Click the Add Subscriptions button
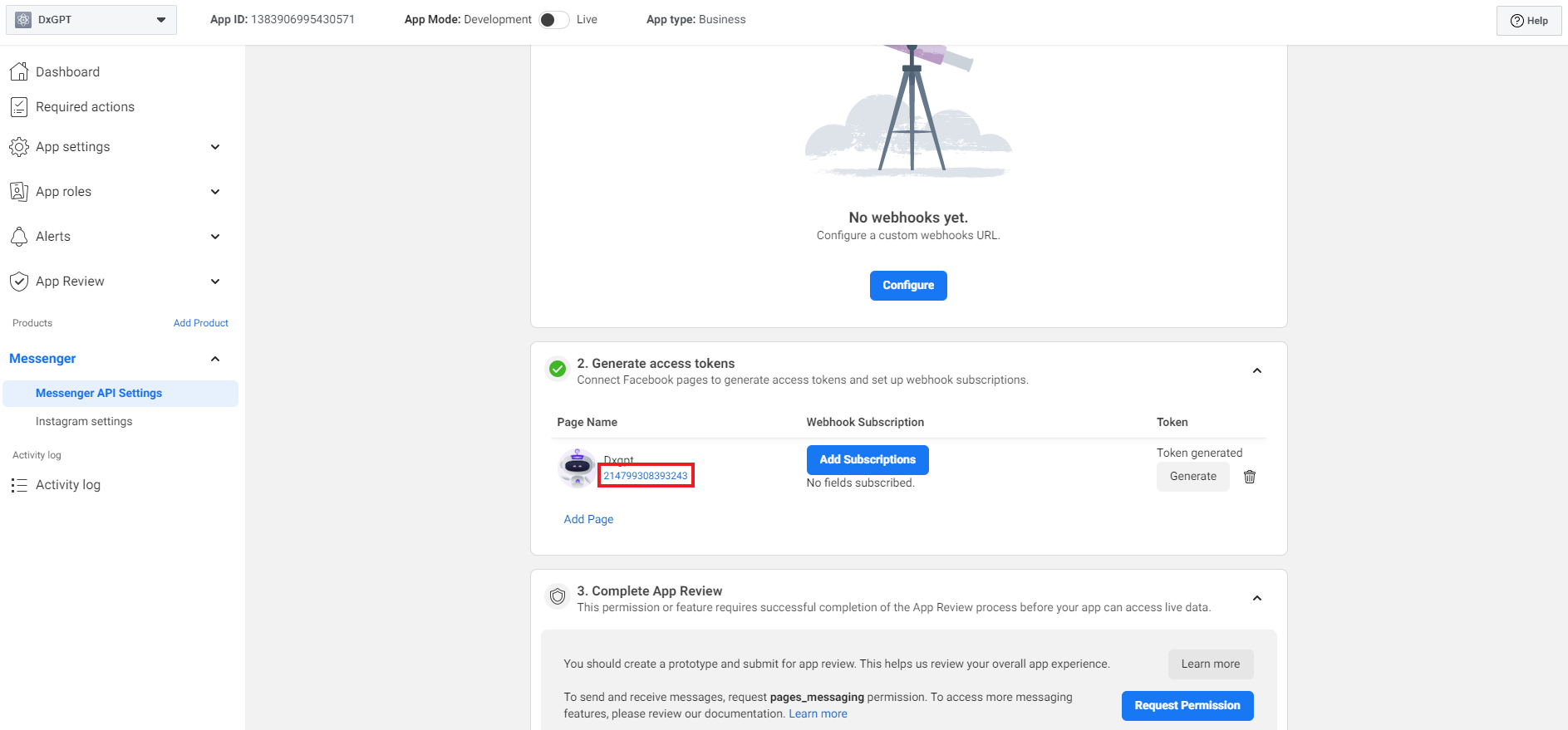Viewport: 1568px width, 730px height. coord(867,460)
